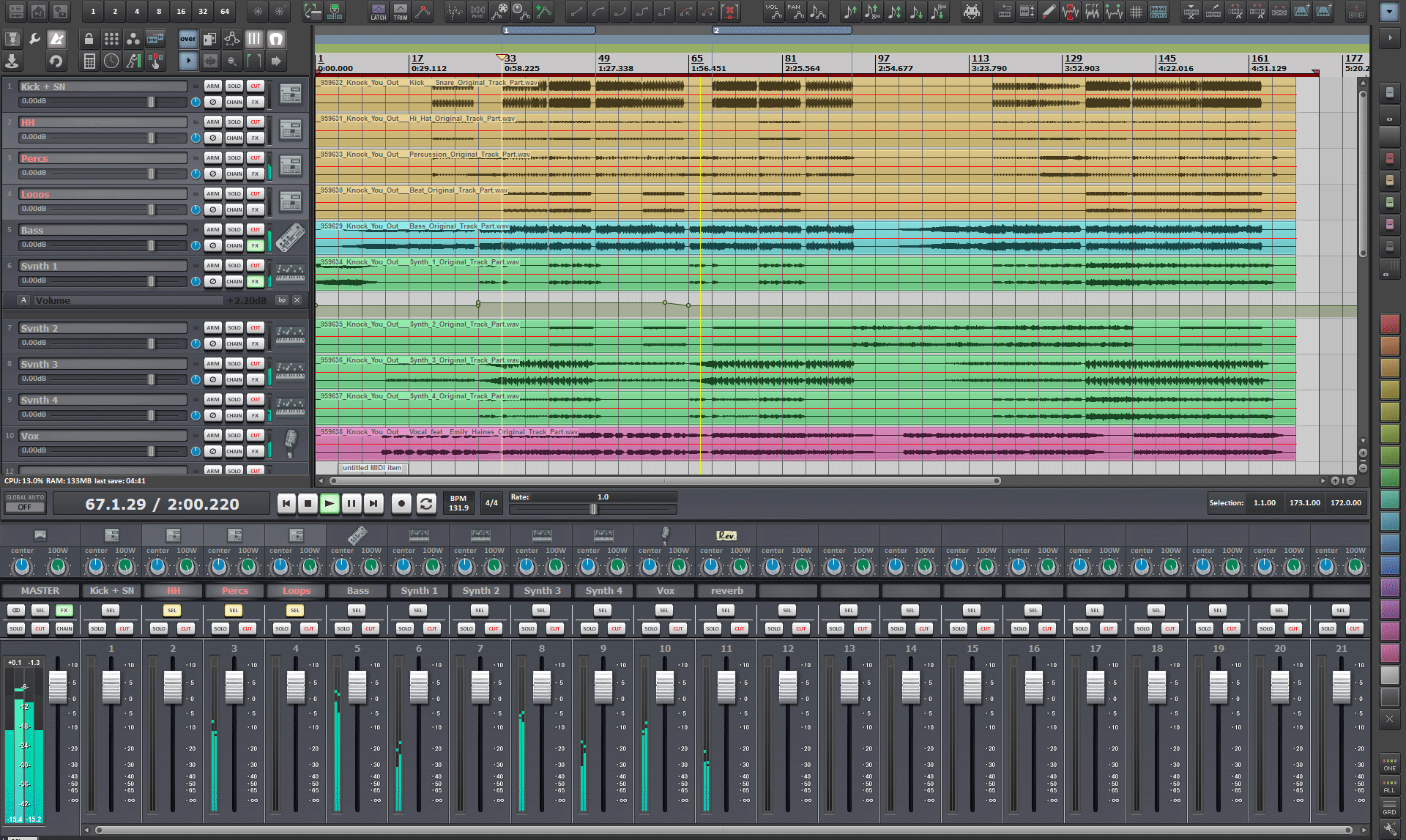Select the Percs mixer channel label
The height and width of the screenshot is (840, 1406).
235,590
